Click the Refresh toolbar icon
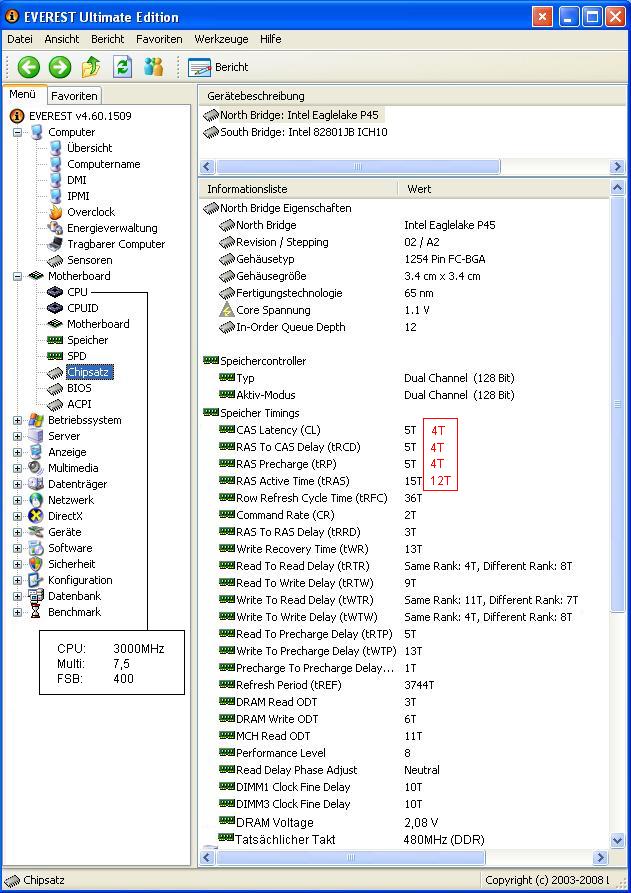631x893 pixels. (x=122, y=67)
